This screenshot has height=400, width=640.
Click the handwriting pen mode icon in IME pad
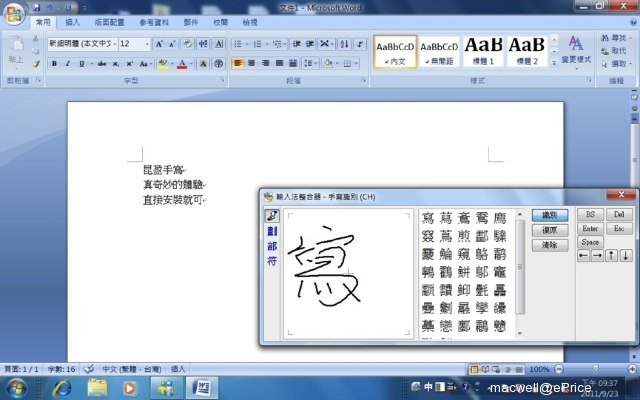point(272,216)
